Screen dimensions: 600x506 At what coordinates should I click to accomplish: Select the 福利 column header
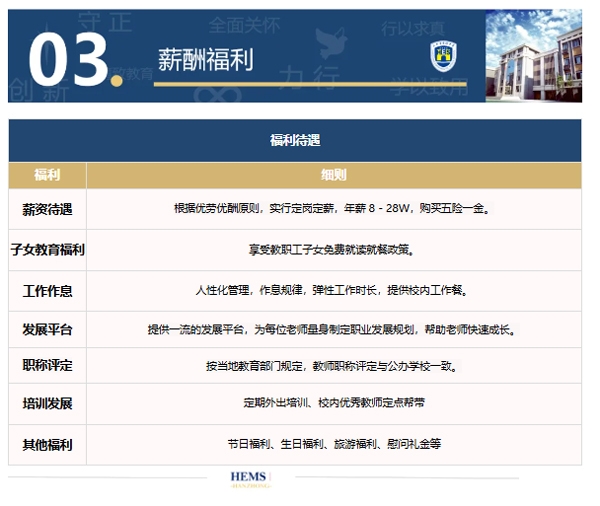point(47,175)
